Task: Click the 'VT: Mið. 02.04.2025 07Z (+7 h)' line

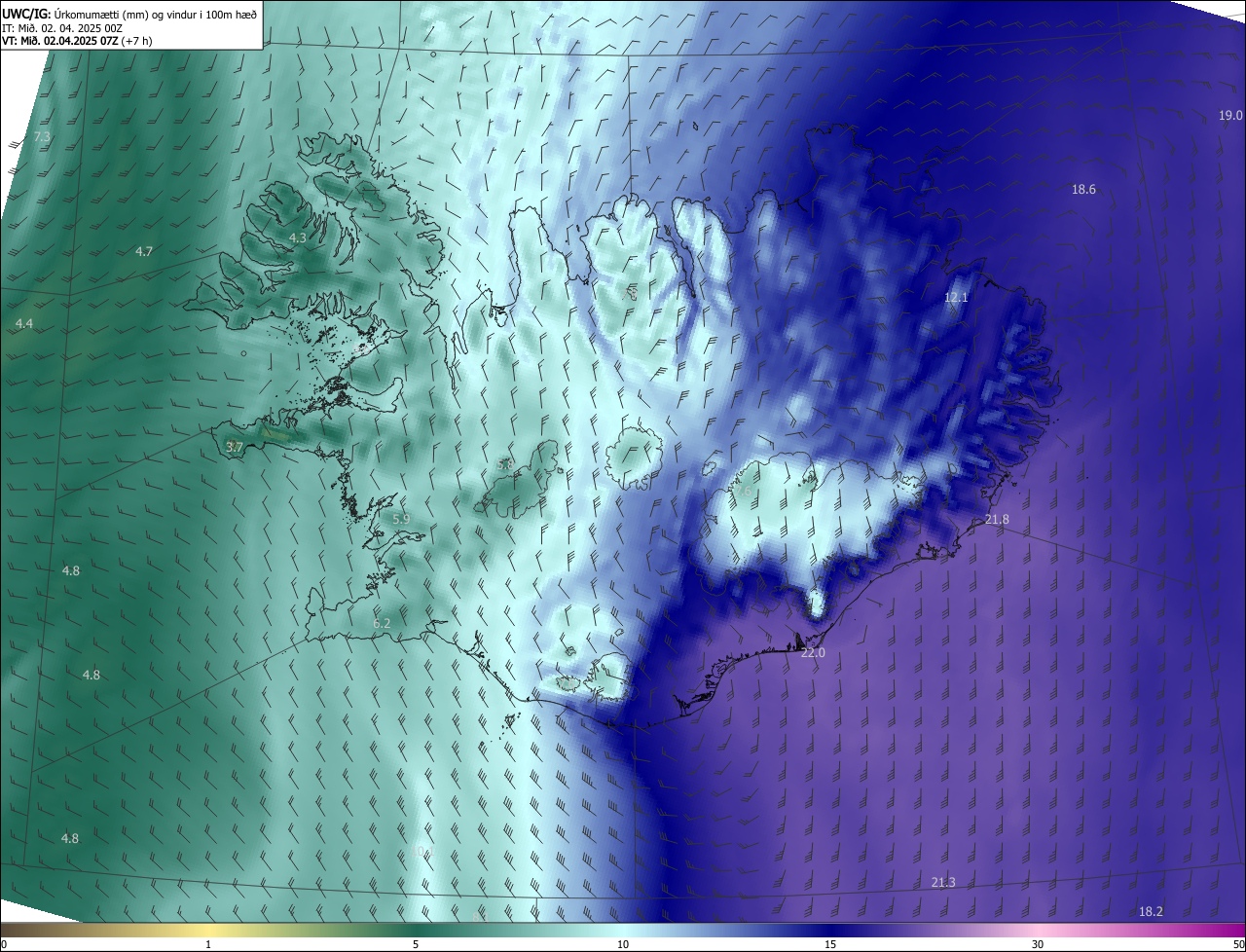Action: (x=77, y=41)
